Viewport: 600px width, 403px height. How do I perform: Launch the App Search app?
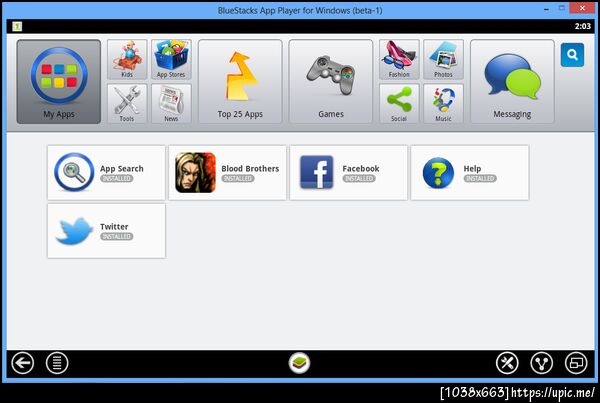point(106,173)
